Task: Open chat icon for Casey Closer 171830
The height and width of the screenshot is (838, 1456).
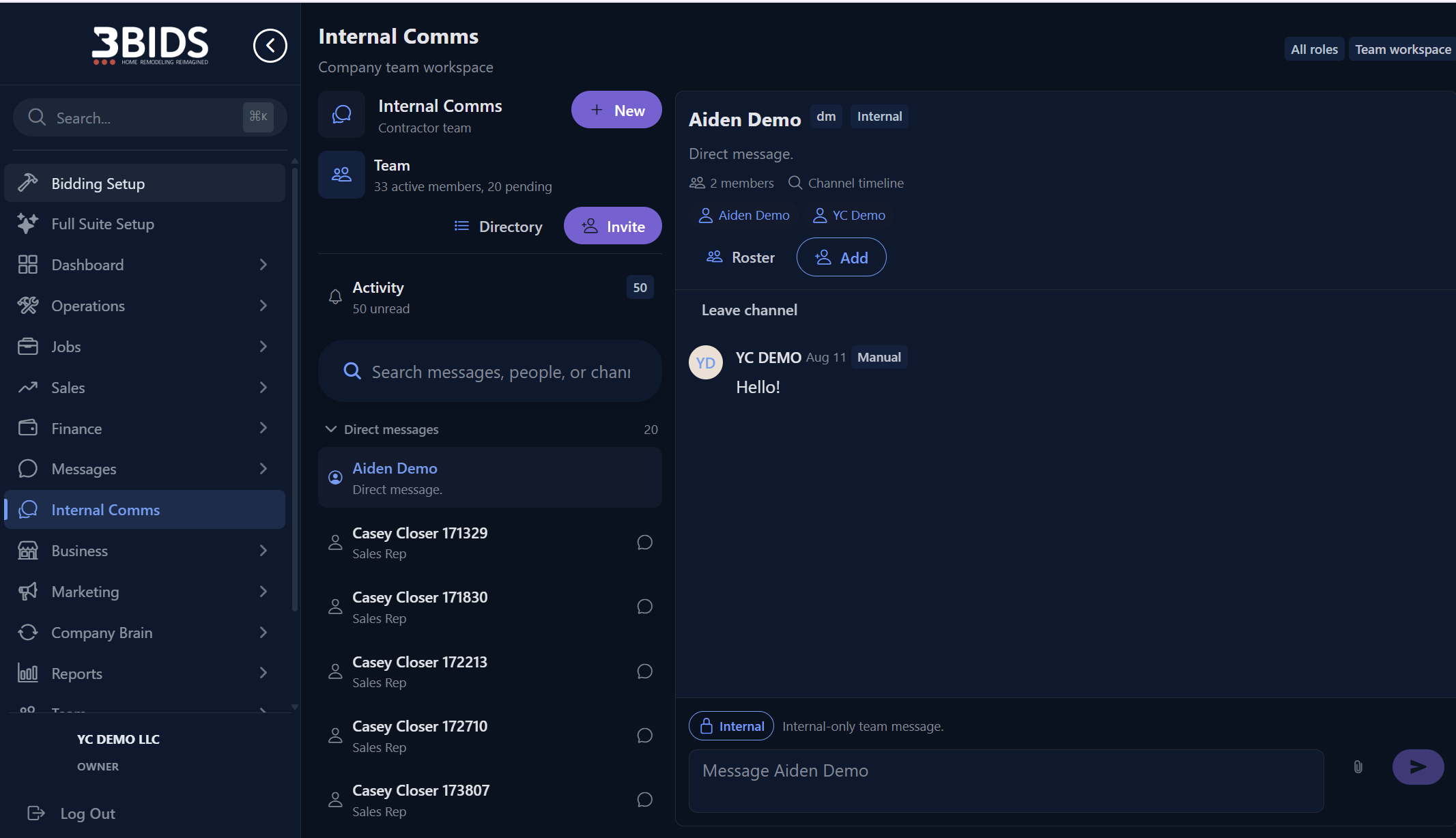Action: (644, 607)
